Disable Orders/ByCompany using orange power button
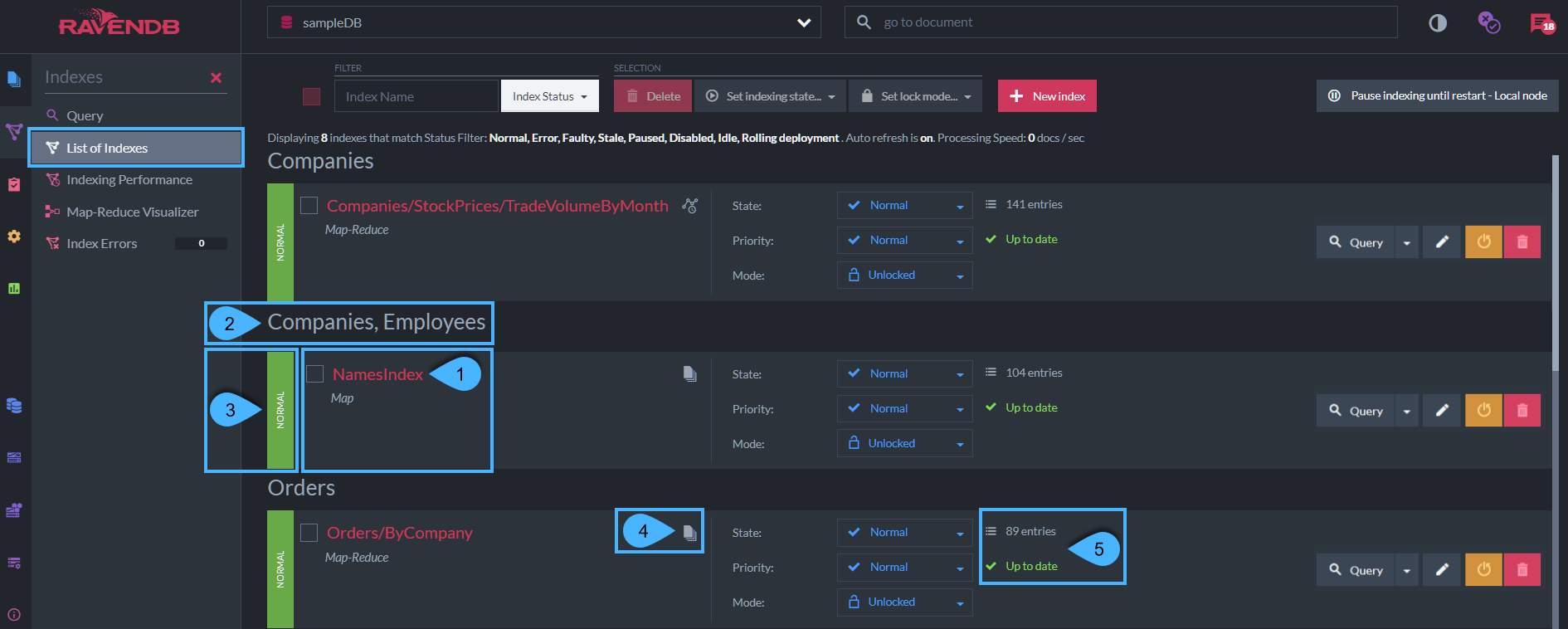The image size is (1568, 629). tap(1483, 570)
